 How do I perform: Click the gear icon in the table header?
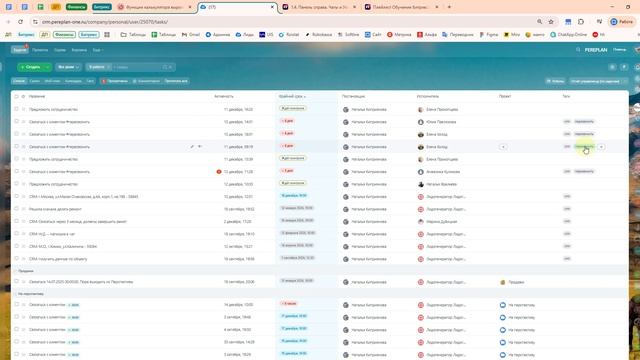click(23, 96)
